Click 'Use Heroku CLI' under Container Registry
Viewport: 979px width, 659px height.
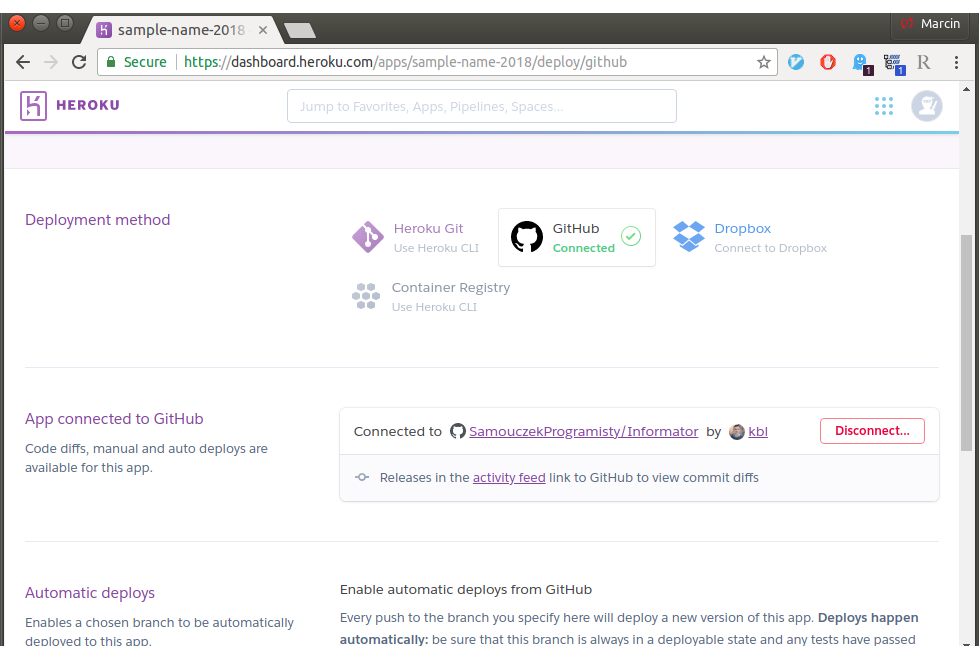[434, 307]
